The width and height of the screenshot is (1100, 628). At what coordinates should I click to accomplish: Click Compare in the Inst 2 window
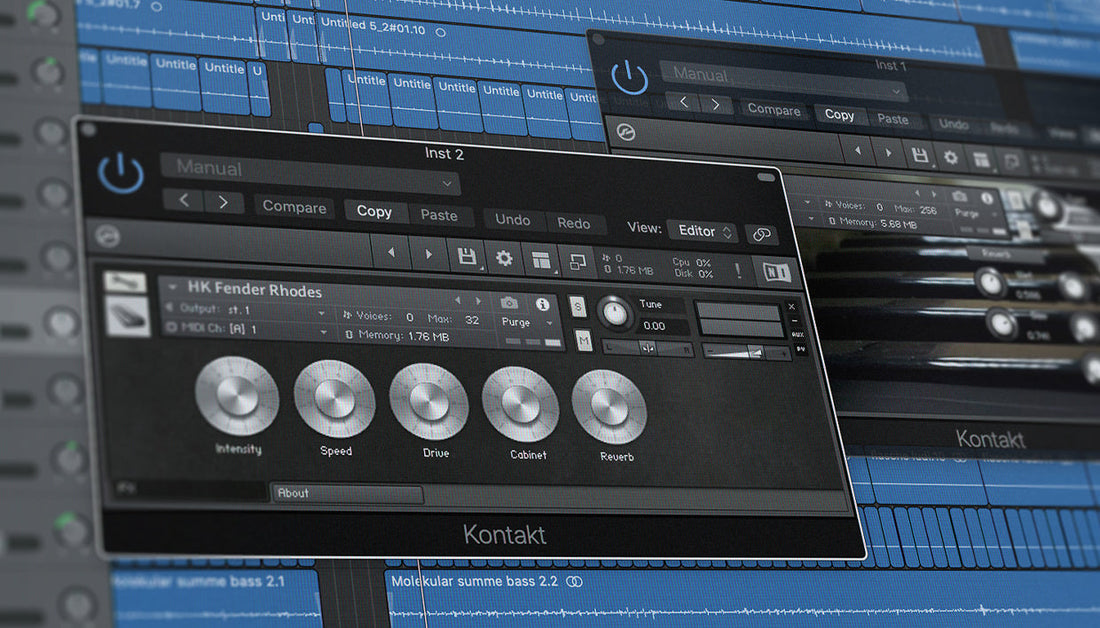click(x=294, y=207)
